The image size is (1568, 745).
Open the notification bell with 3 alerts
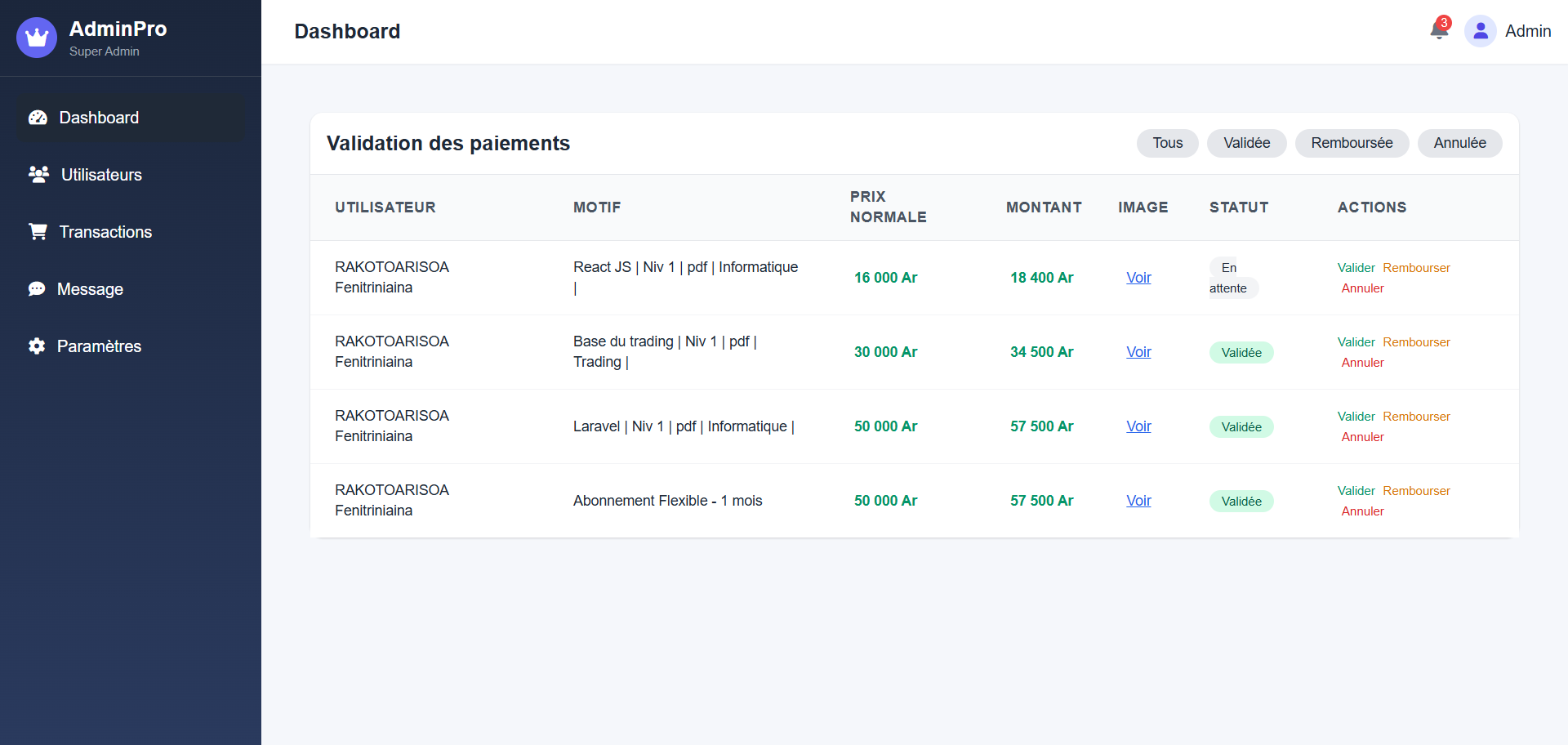coord(1439,30)
